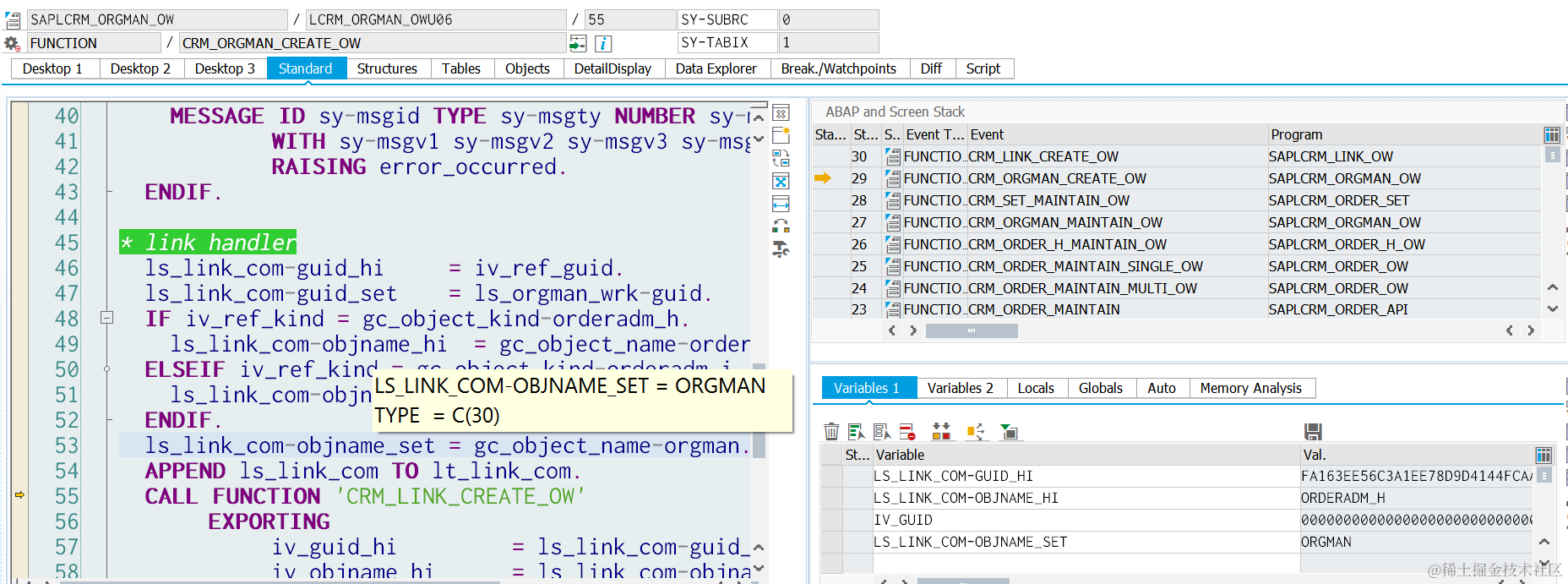Screen dimensions: 1568x584
Task: Click the Variable column header
Action: pos(1086,455)
